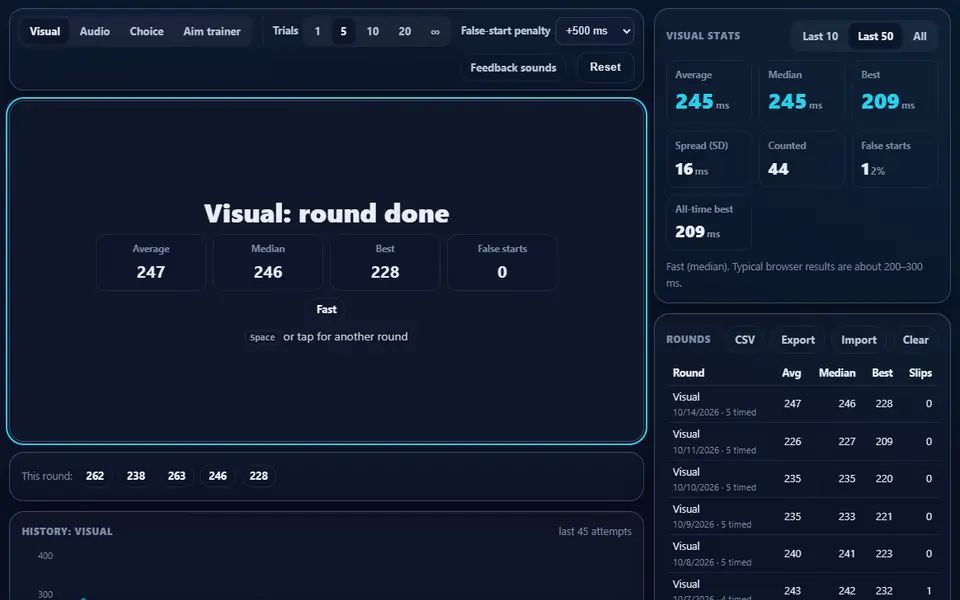Select the 10/8/2026 Visual round row
This screenshot has height=600, width=960.
pyautogui.click(x=803, y=553)
